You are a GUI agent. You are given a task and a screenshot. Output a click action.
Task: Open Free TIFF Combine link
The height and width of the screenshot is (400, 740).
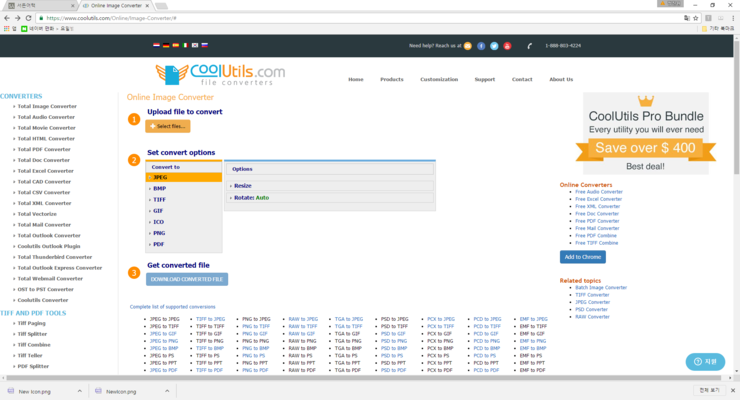coord(597,243)
